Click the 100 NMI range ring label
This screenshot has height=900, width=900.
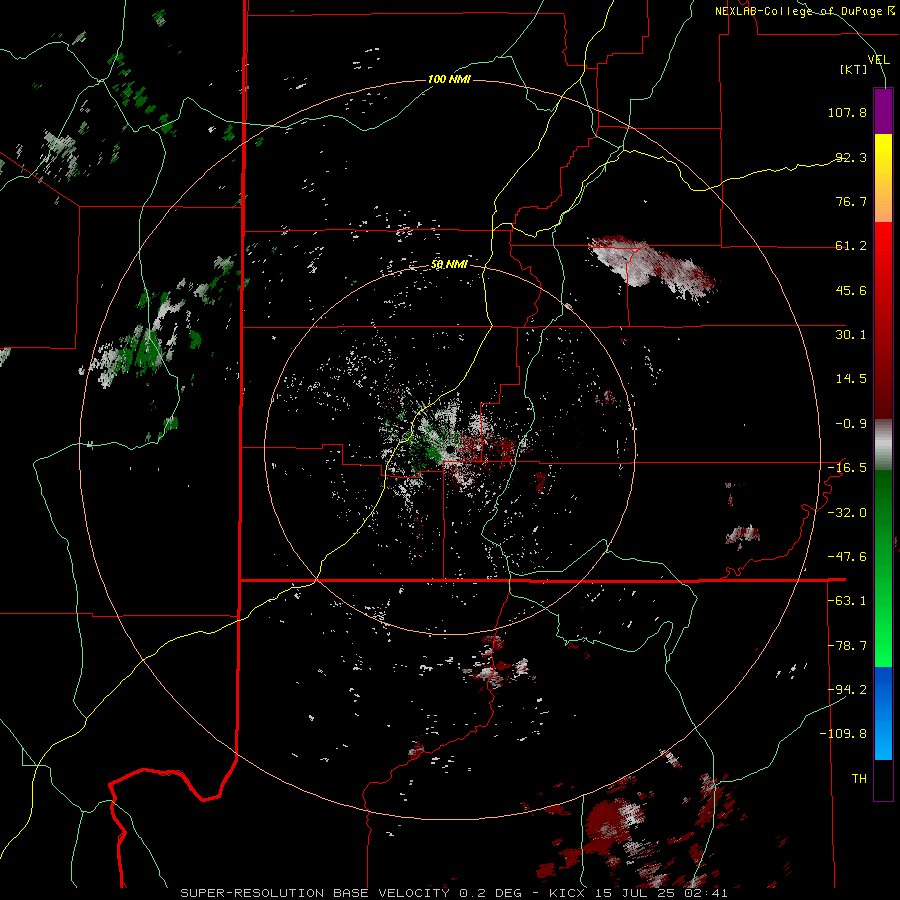[449, 79]
